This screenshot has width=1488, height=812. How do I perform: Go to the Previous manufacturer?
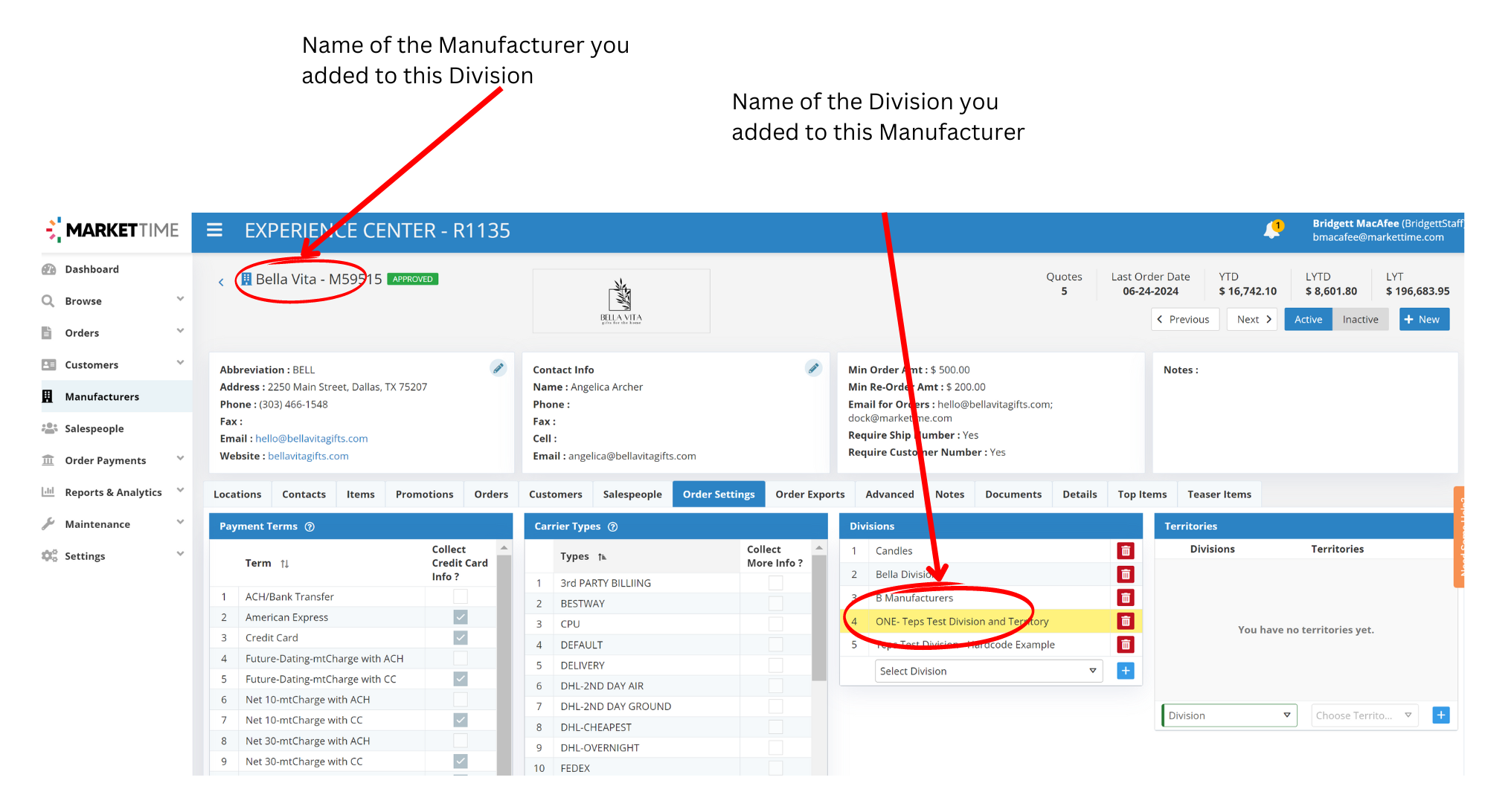click(x=1184, y=320)
